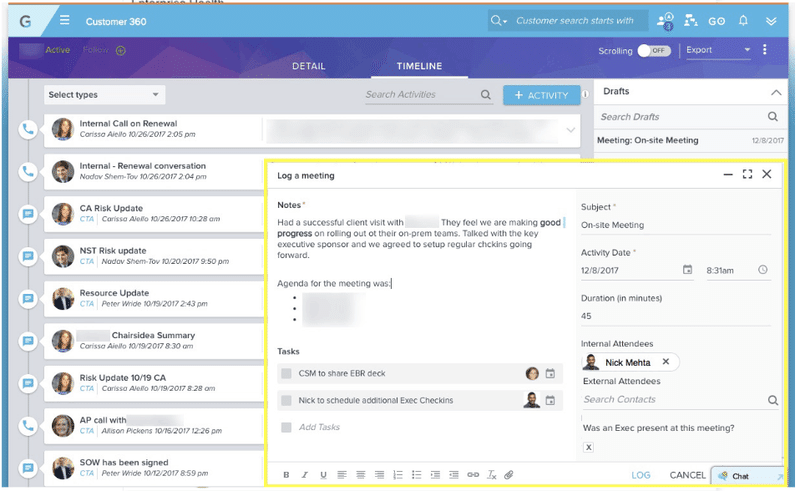Insert a numbered list in notes
This screenshot has width=800, height=491.
(x=398, y=475)
